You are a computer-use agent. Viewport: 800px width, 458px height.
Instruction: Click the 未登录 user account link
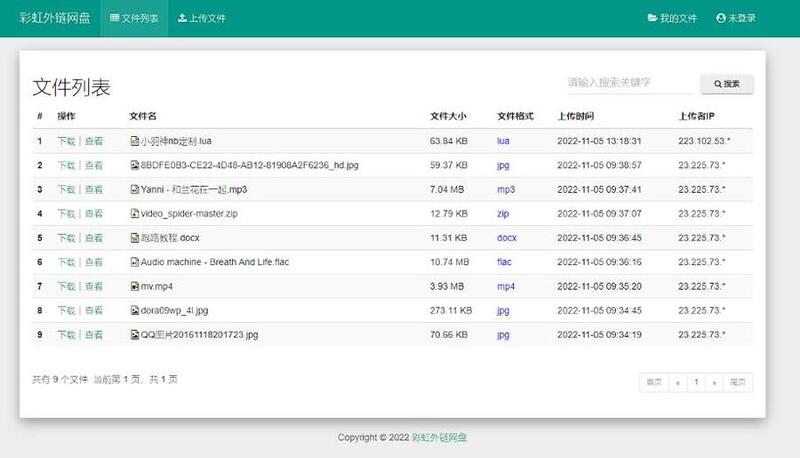coord(735,18)
